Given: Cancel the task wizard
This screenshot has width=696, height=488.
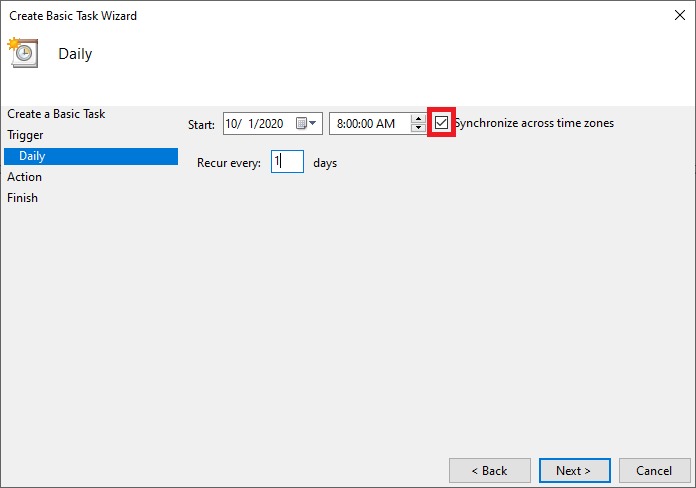Looking at the screenshot, I should coord(654,470).
